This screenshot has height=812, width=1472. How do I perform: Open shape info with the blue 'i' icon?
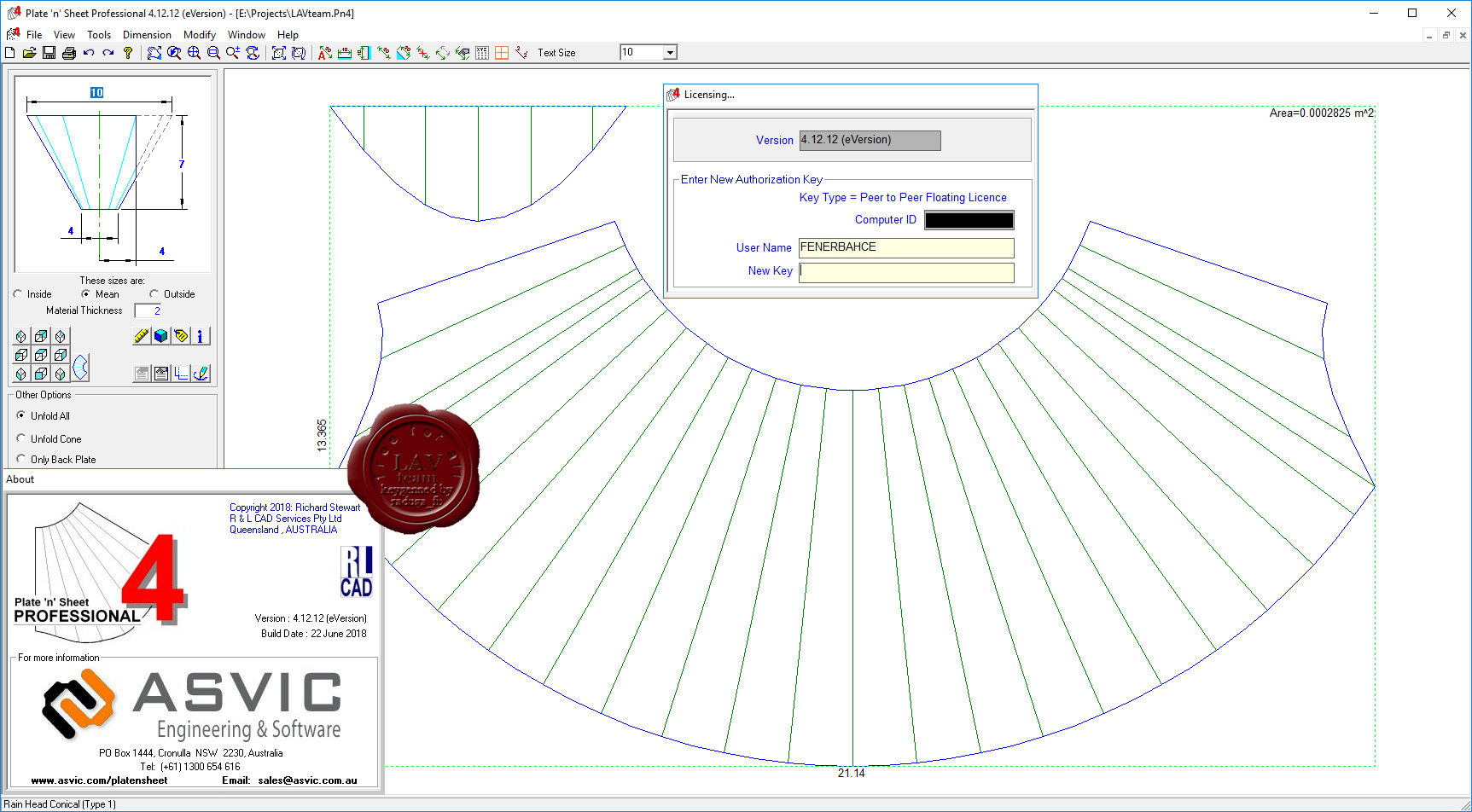[x=201, y=336]
